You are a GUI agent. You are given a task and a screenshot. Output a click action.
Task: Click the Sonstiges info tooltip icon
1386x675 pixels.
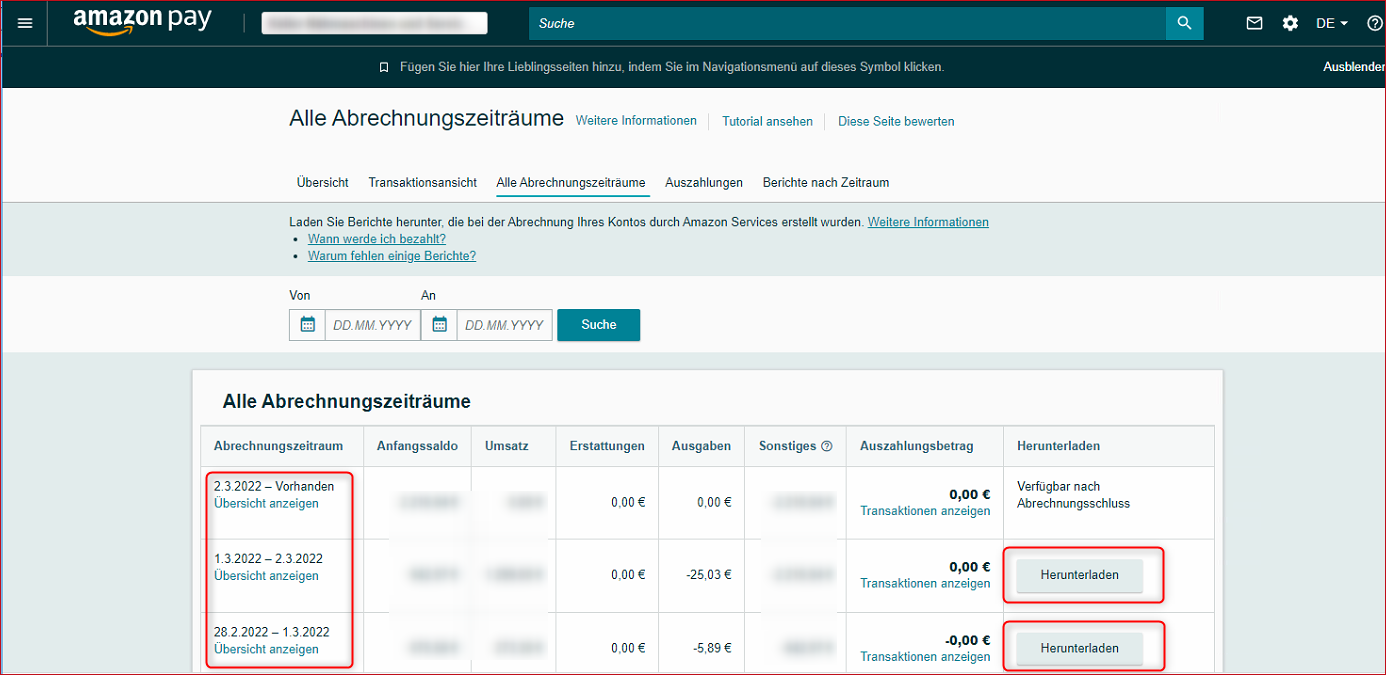(x=827, y=446)
